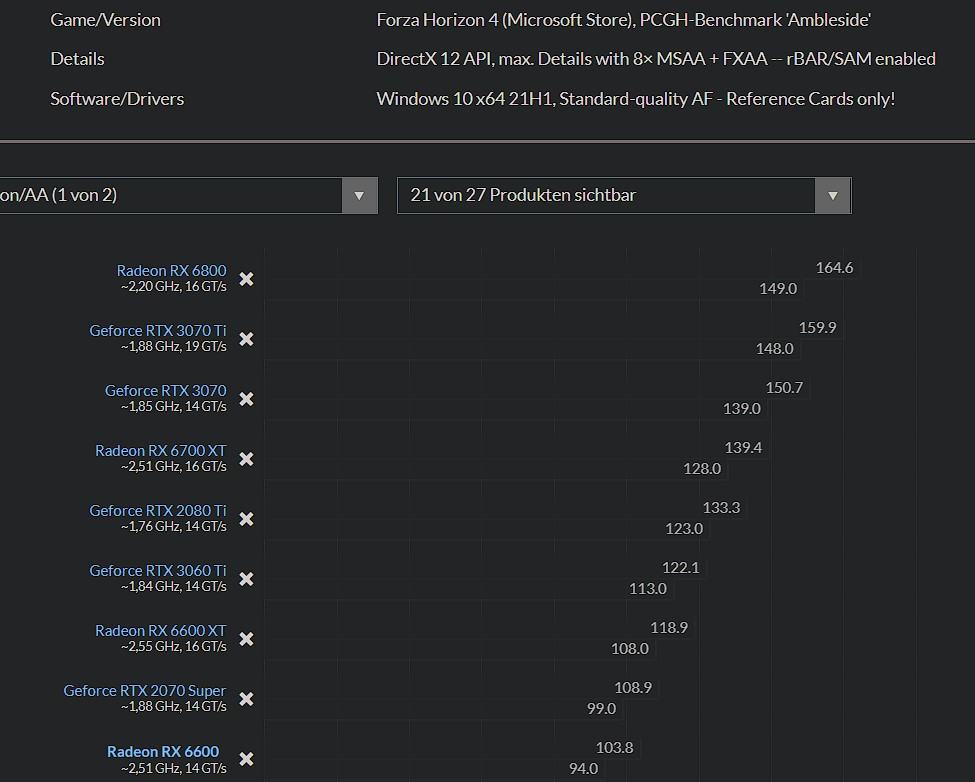
Task: Click the Windows 10 x64 21H1 text
Action: (x=635, y=99)
